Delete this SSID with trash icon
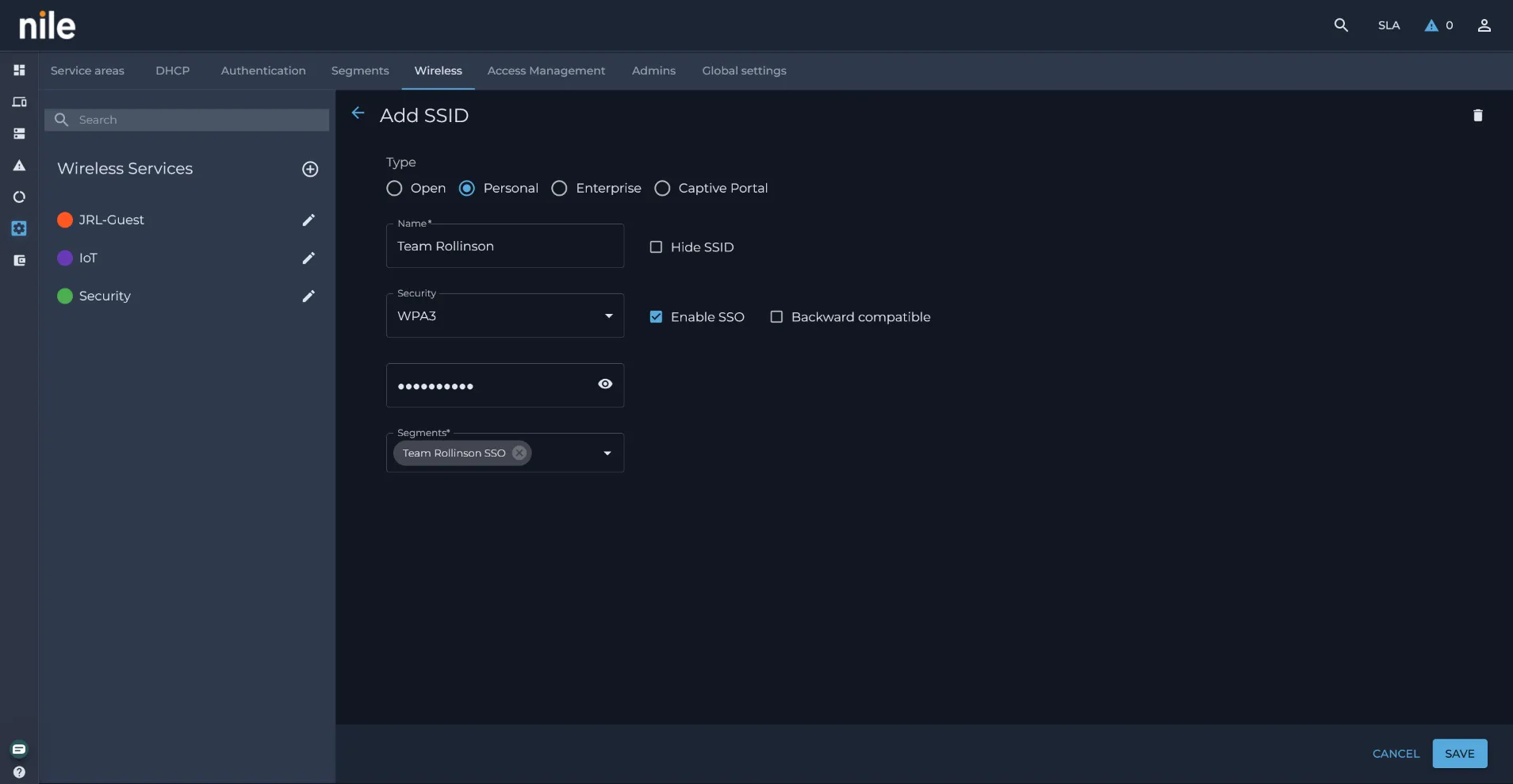Screen dimensions: 1513x784 (x=1478, y=116)
